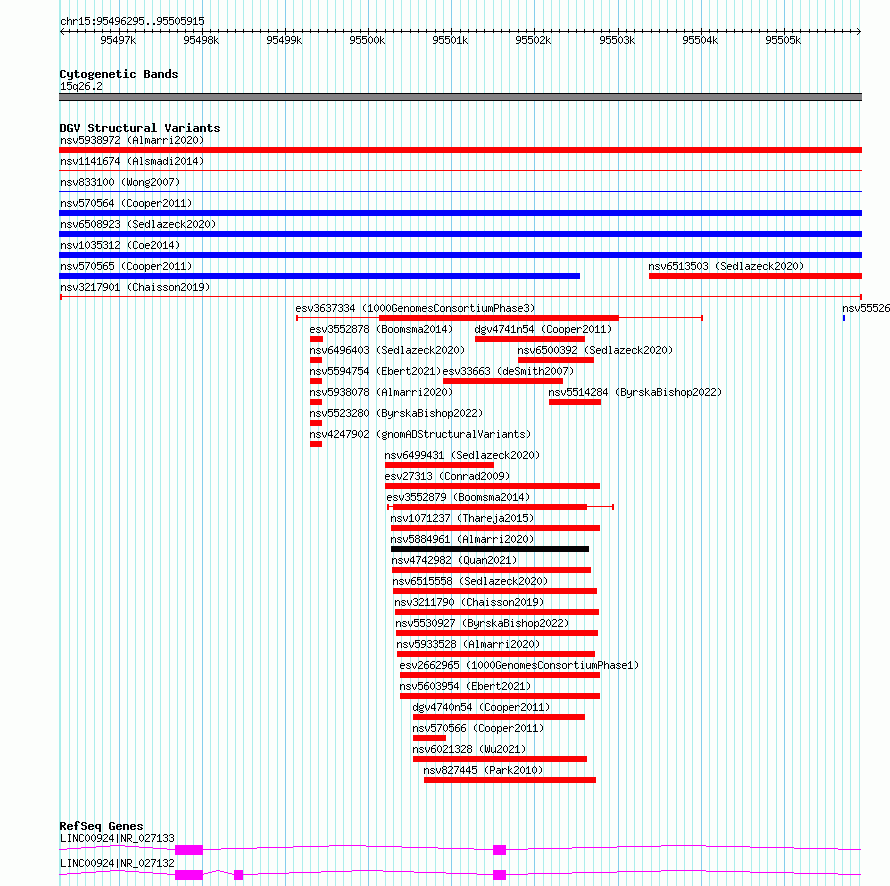Click esv2662965 (1000GenomesConsortiumPhase1) label

point(519,665)
